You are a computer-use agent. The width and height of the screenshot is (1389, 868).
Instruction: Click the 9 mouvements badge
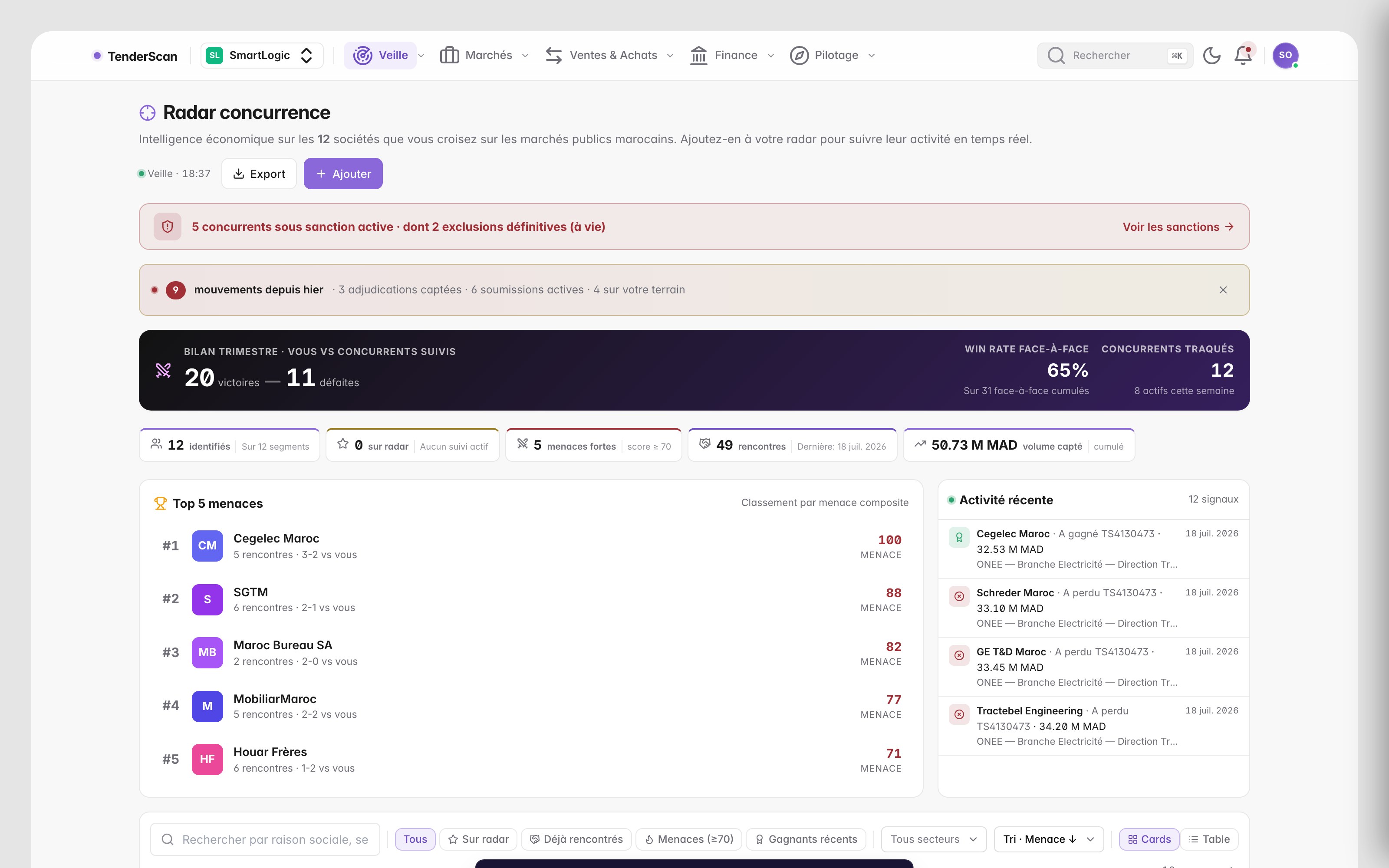[x=176, y=290]
